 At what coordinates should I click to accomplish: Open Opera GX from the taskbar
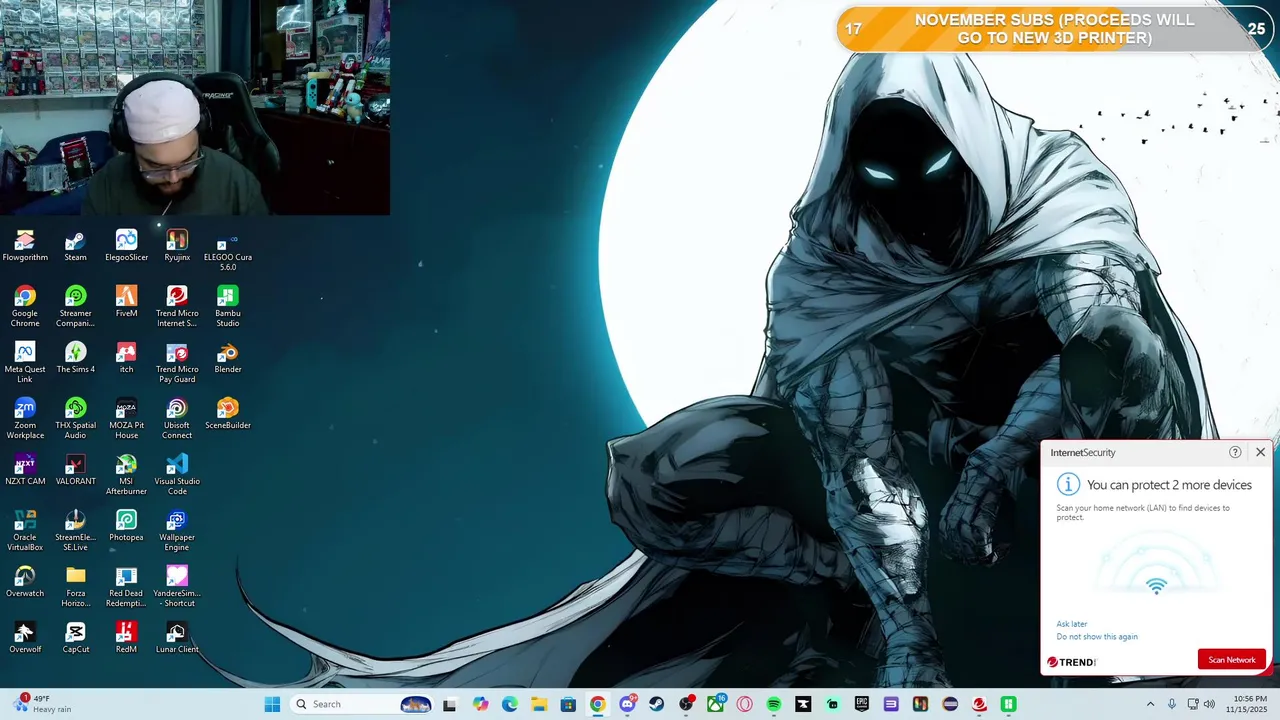point(744,704)
